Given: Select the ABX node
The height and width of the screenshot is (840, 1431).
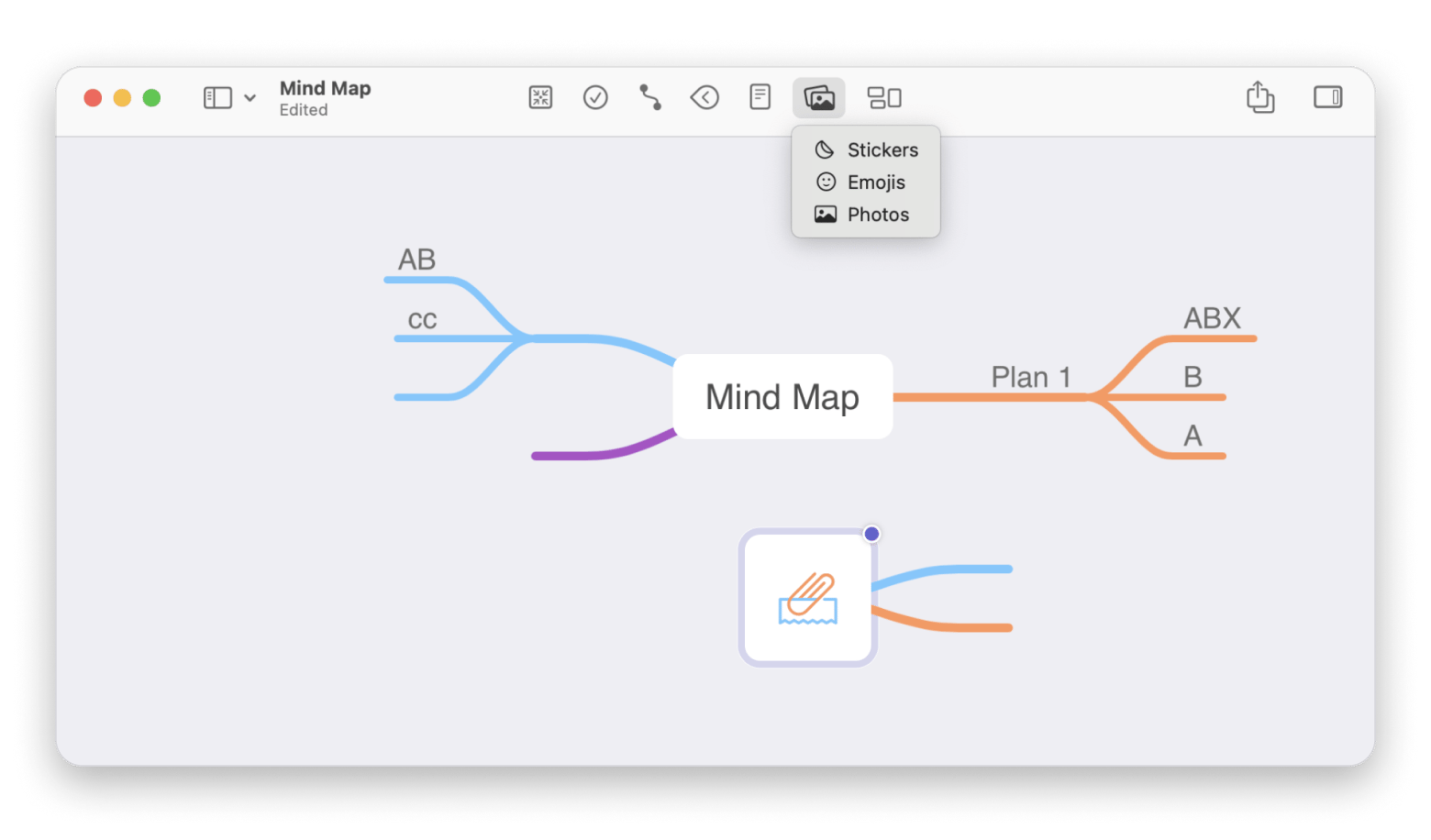Looking at the screenshot, I should point(1212,318).
